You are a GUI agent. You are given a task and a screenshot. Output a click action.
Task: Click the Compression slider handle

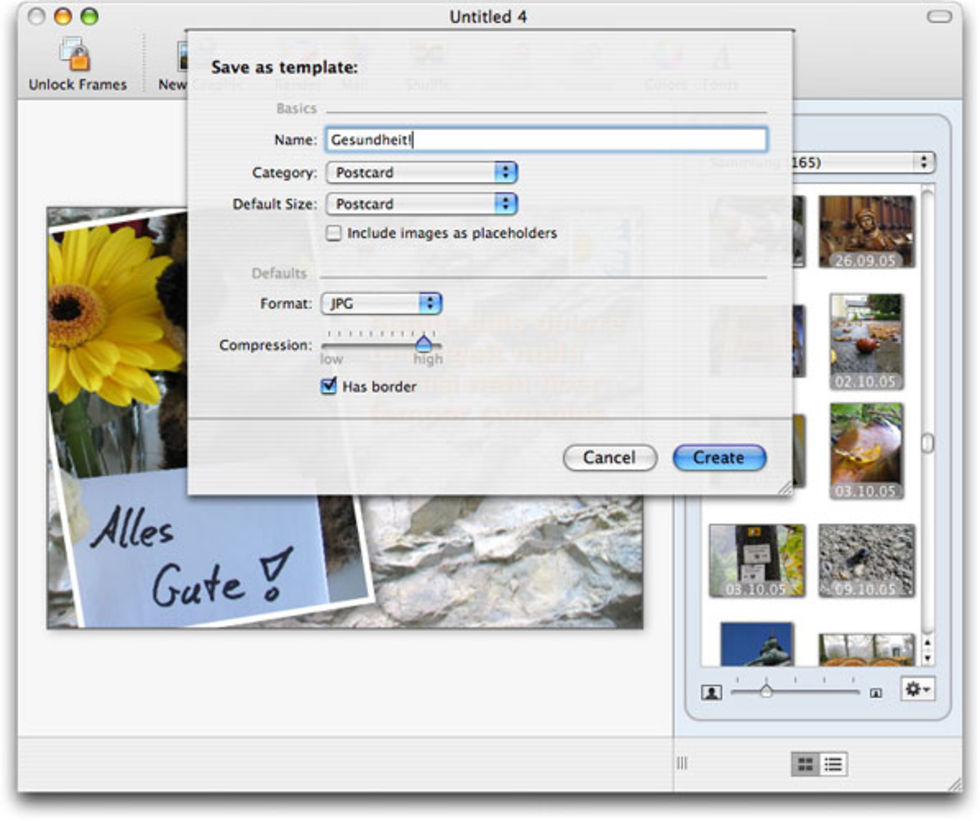pos(424,343)
